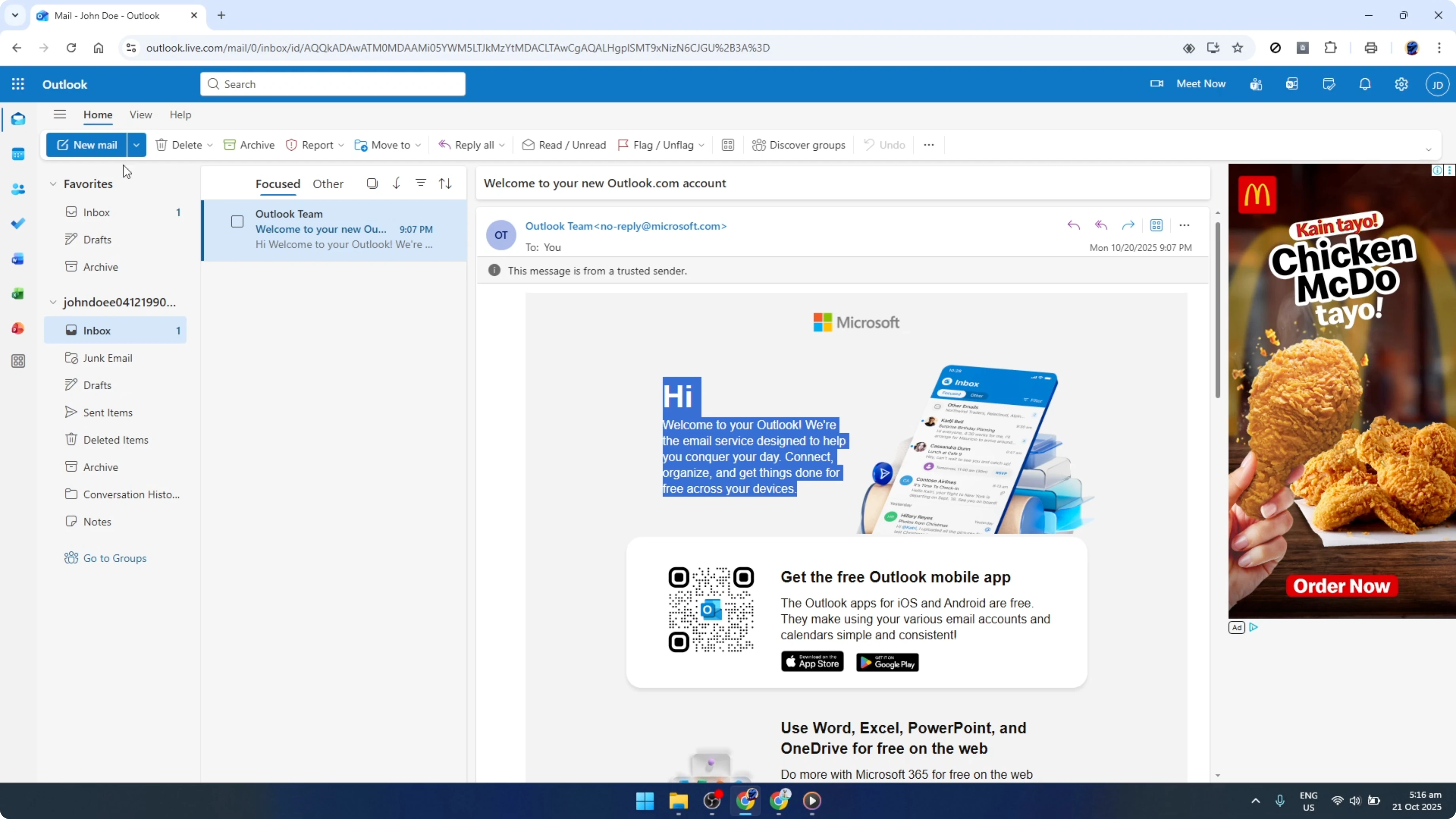Click Meet Now in the header
The width and height of the screenshot is (1456, 819).
[x=1187, y=83]
